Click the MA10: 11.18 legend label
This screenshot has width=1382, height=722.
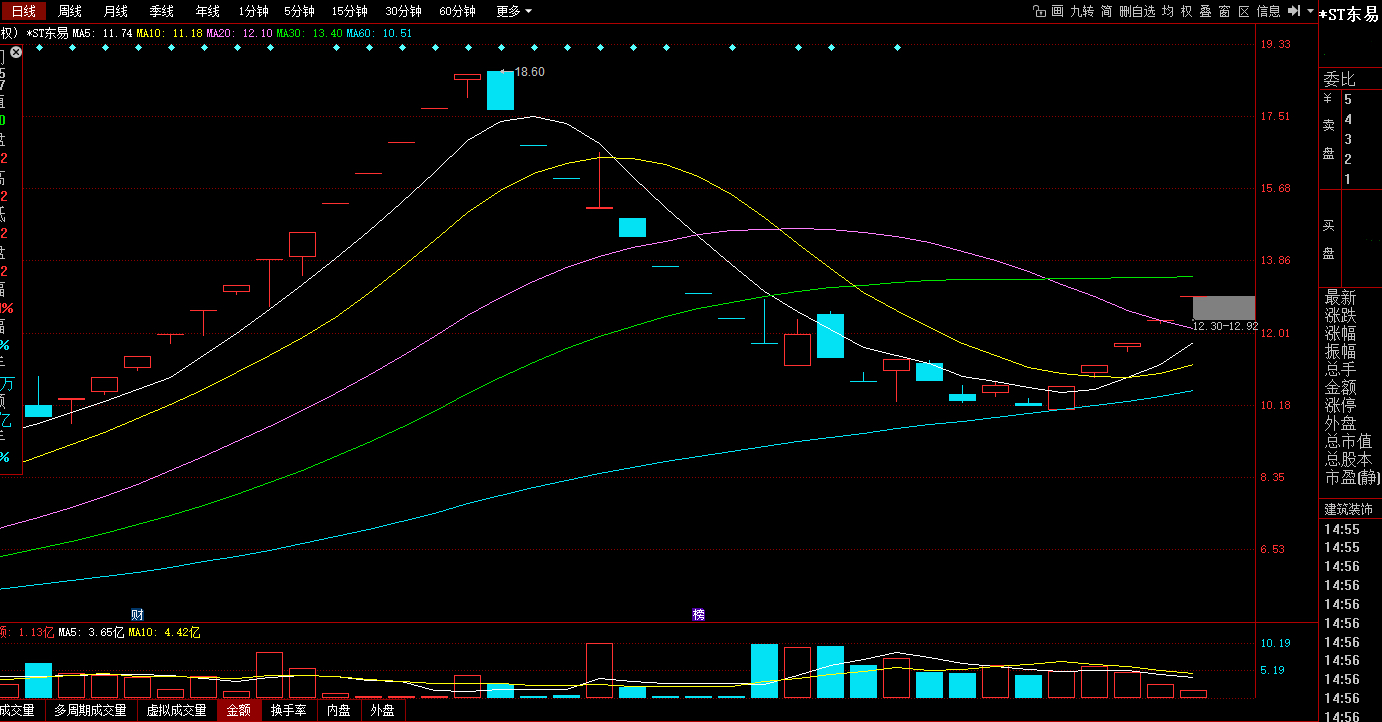tap(169, 33)
